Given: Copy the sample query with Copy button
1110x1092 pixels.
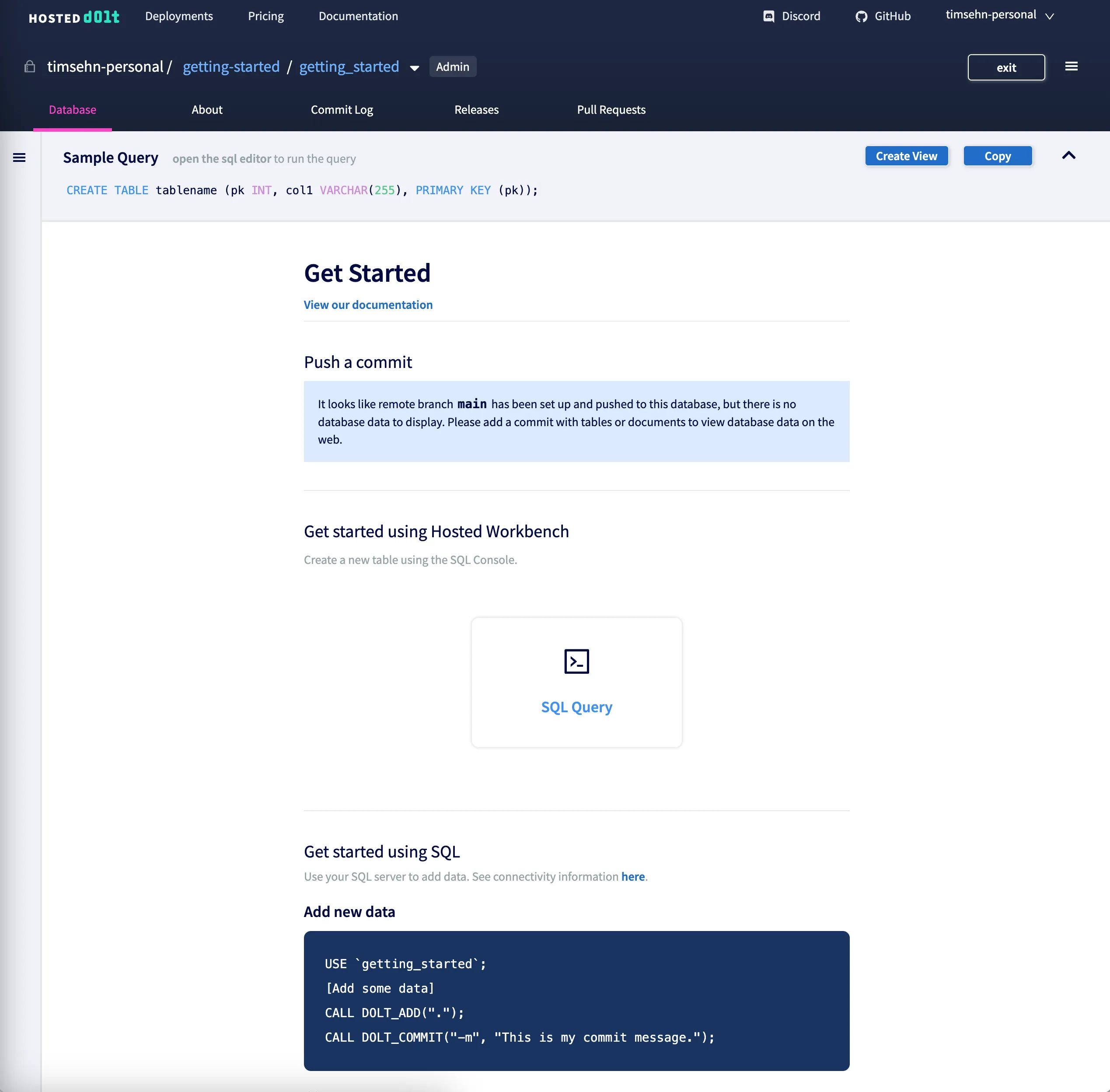Looking at the screenshot, I should click(997, 155).
